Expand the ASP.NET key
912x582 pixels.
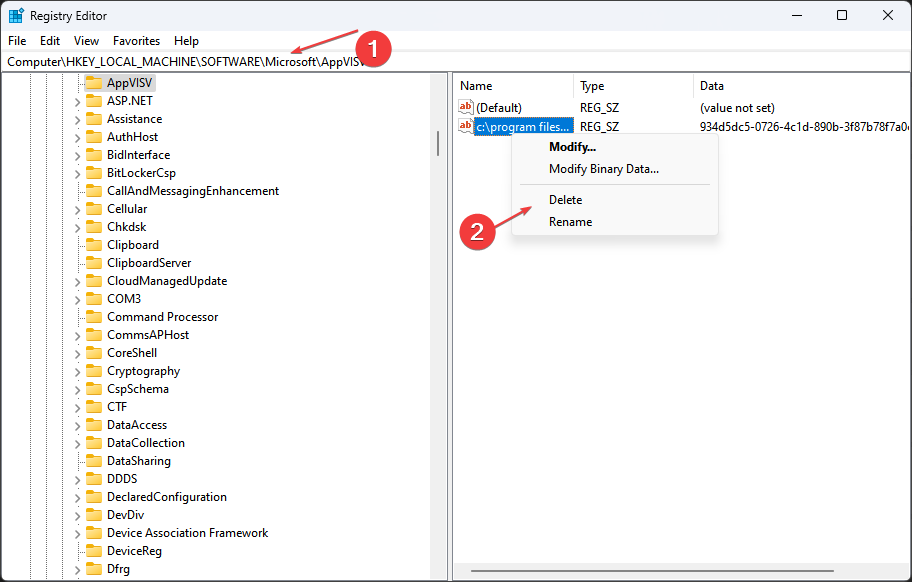pos(77,102)
